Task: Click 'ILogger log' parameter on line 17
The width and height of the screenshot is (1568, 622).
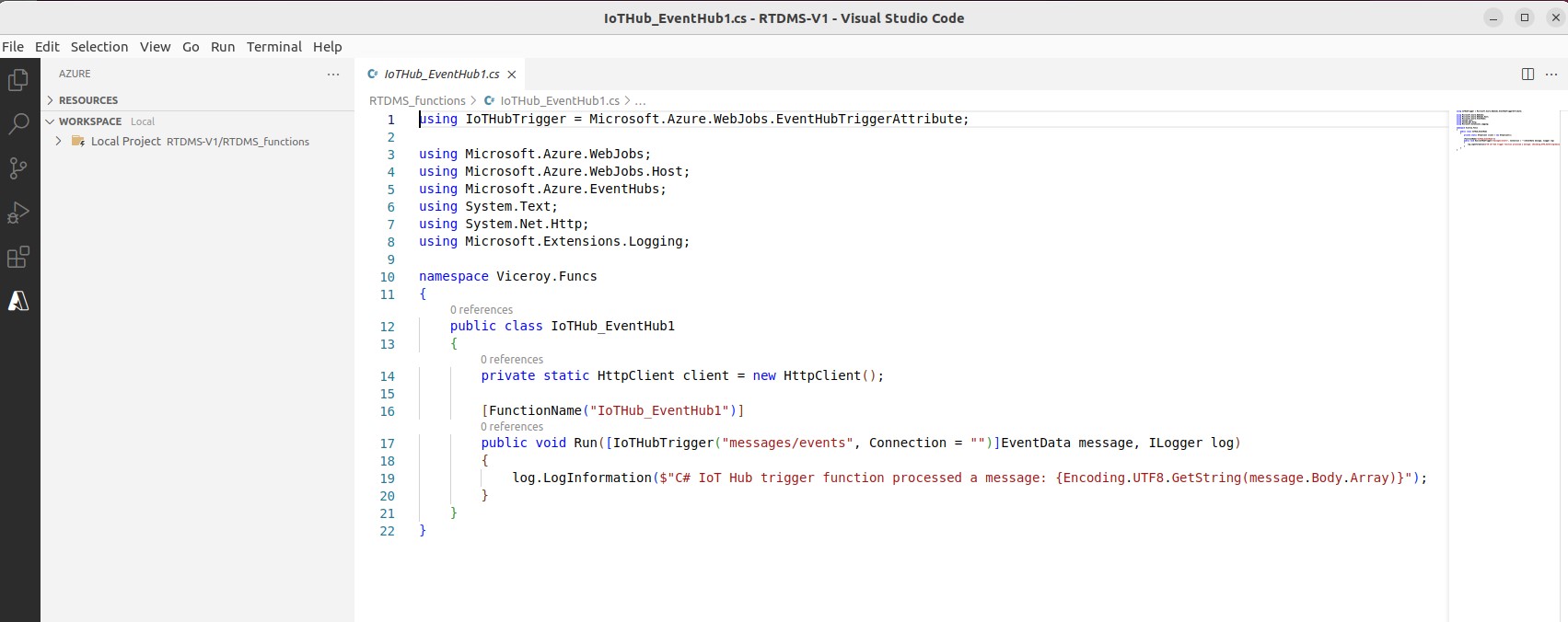Action: [x=1191, y=443]
